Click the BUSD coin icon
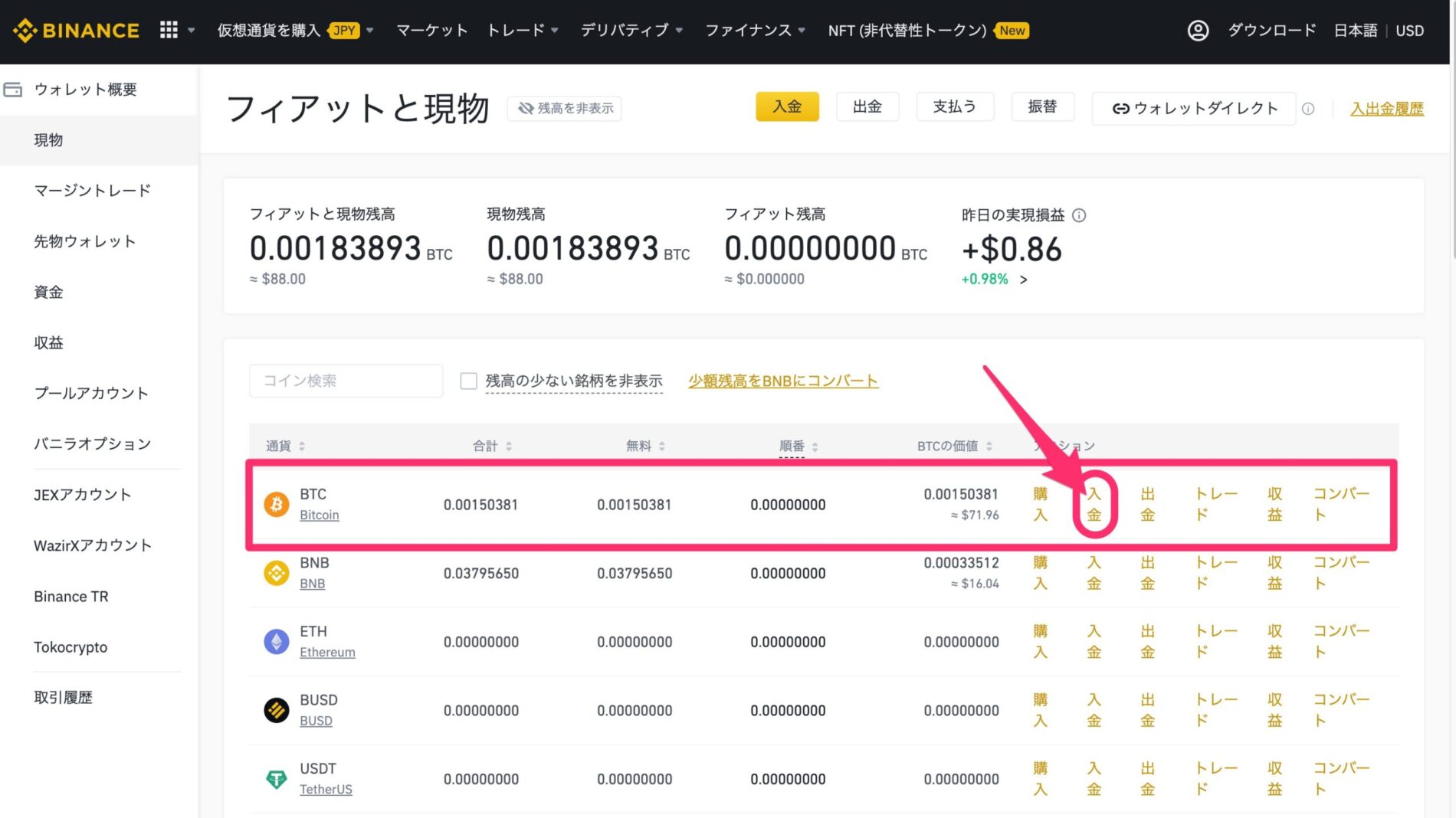Viewport: 1456px width, 818px height. coord(277,710)
